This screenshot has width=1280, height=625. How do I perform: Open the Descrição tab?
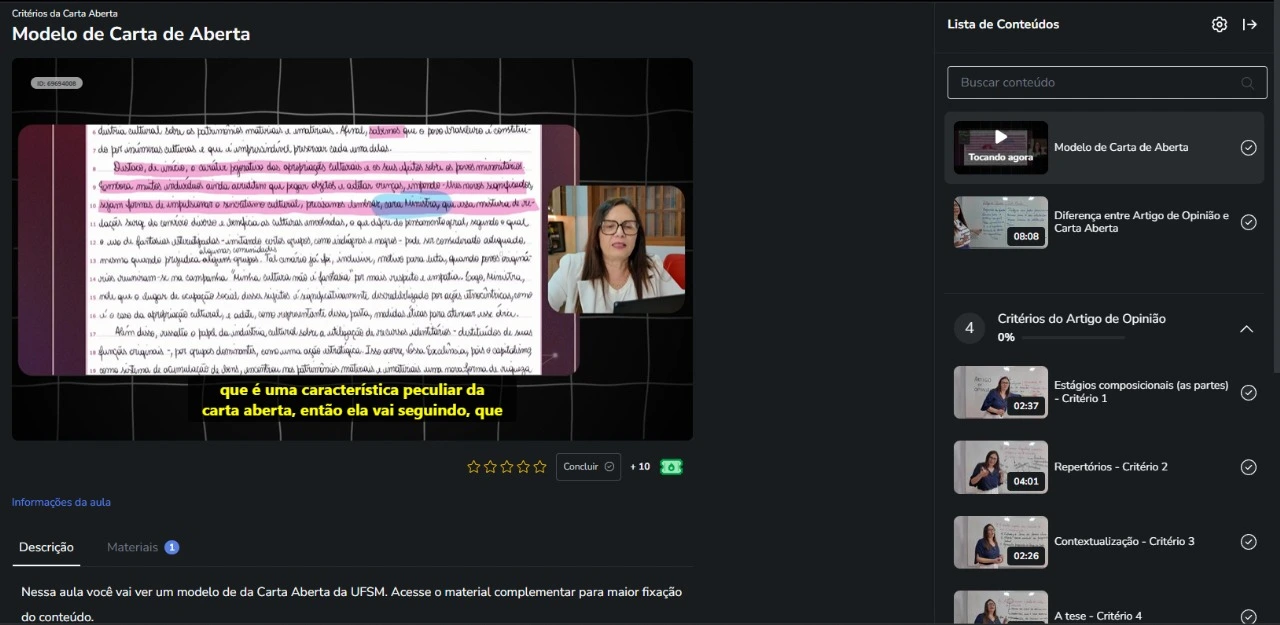click(46, 547)
